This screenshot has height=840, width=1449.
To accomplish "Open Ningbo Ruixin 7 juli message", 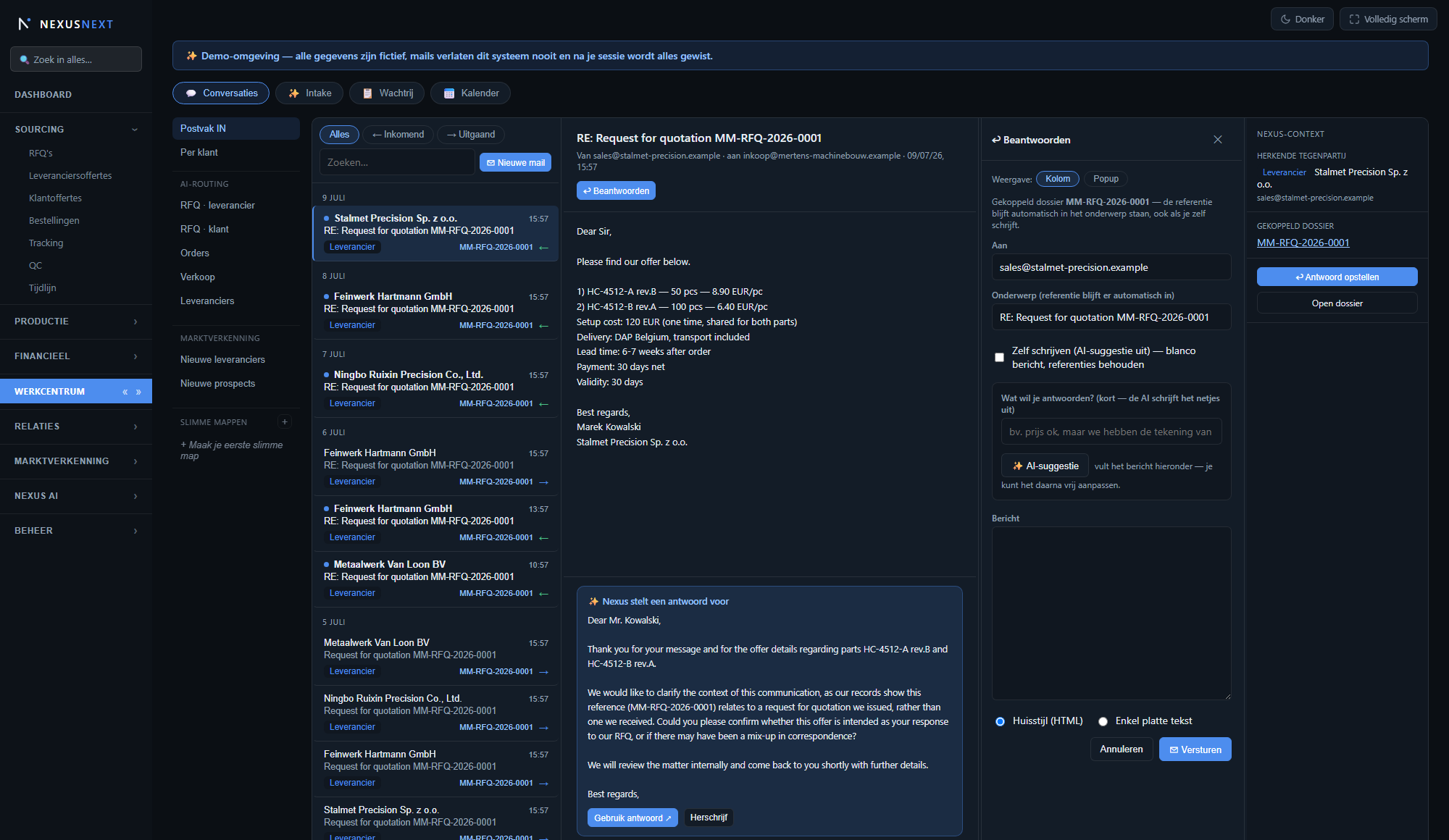I will click(x=435, y=390).
